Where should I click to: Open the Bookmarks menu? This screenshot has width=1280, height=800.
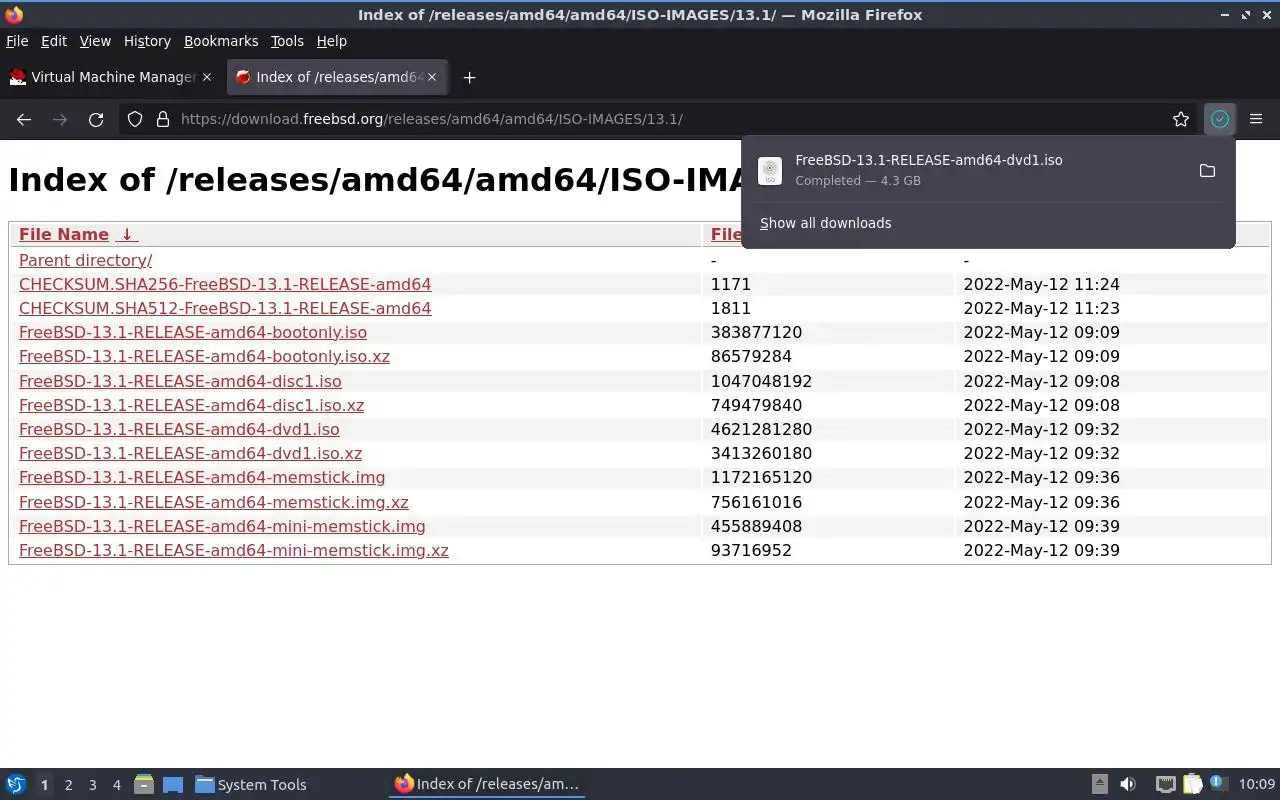(x=221, y=41)
